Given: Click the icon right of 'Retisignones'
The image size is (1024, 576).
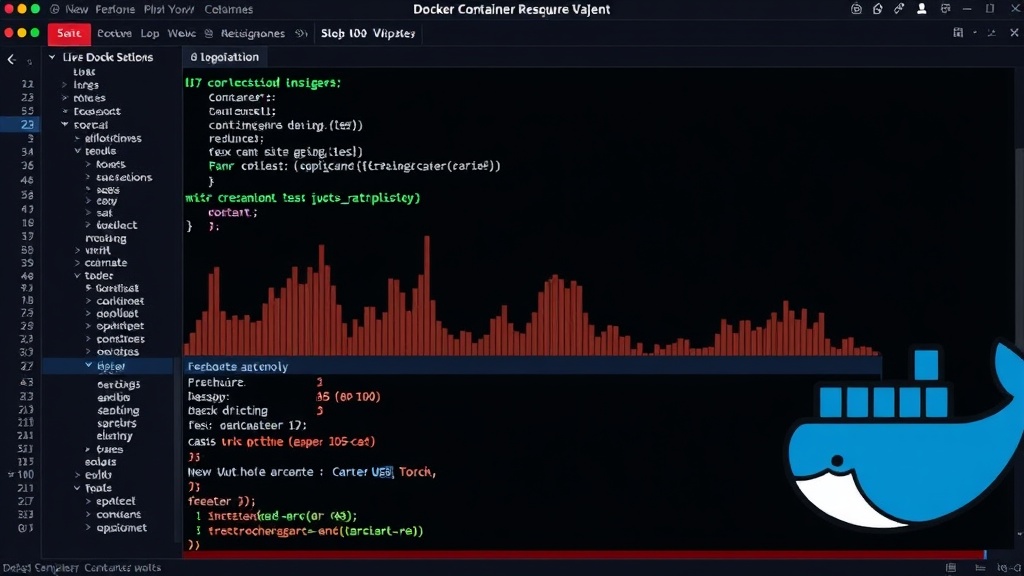Looking at the screenshot, I should coord(301,33).
